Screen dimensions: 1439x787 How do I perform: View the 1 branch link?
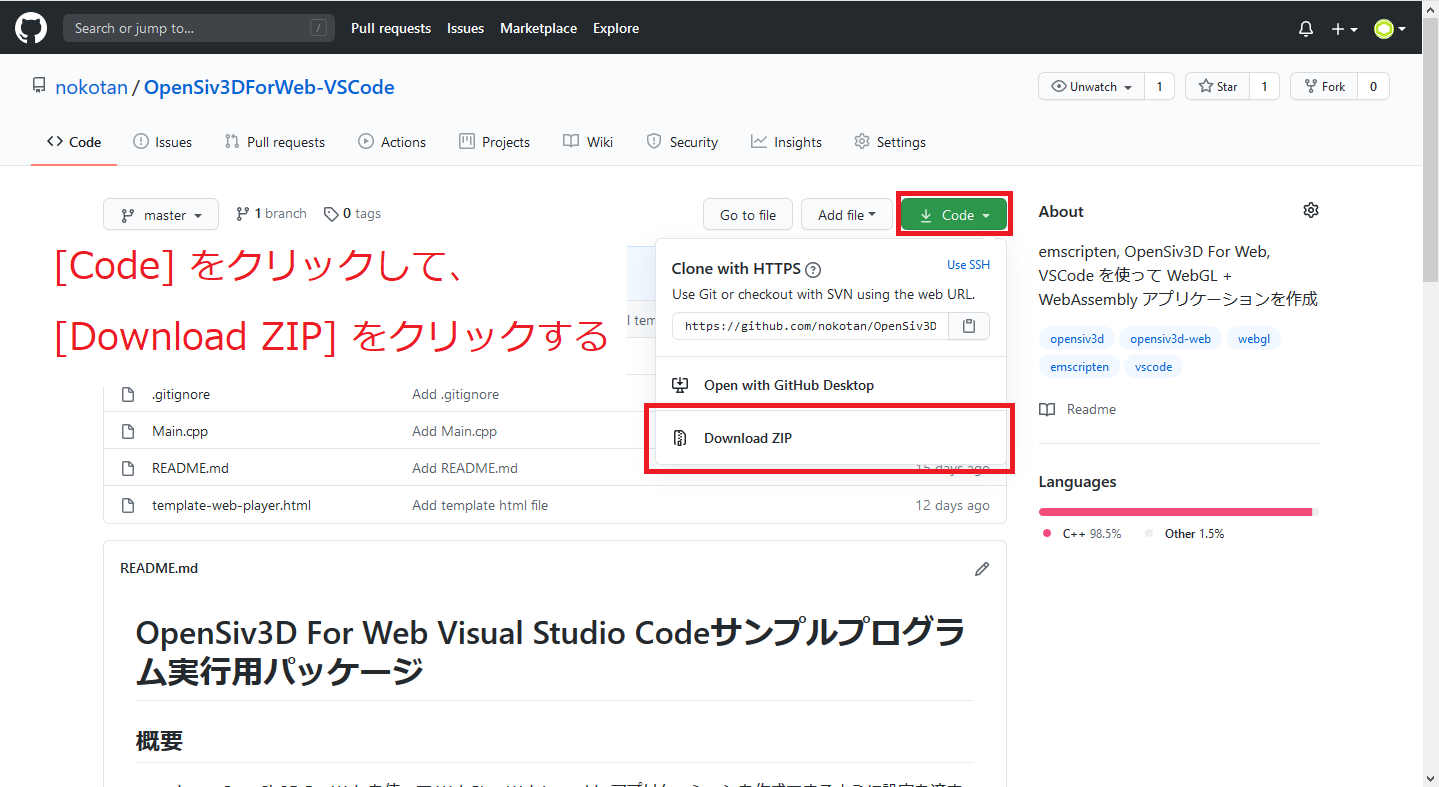[x=271, y=214]
